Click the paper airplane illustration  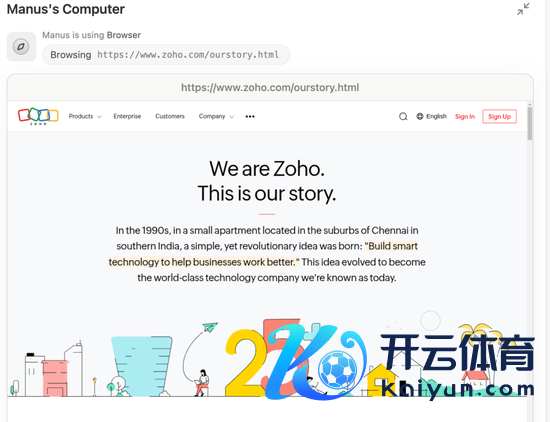[210, 328]
